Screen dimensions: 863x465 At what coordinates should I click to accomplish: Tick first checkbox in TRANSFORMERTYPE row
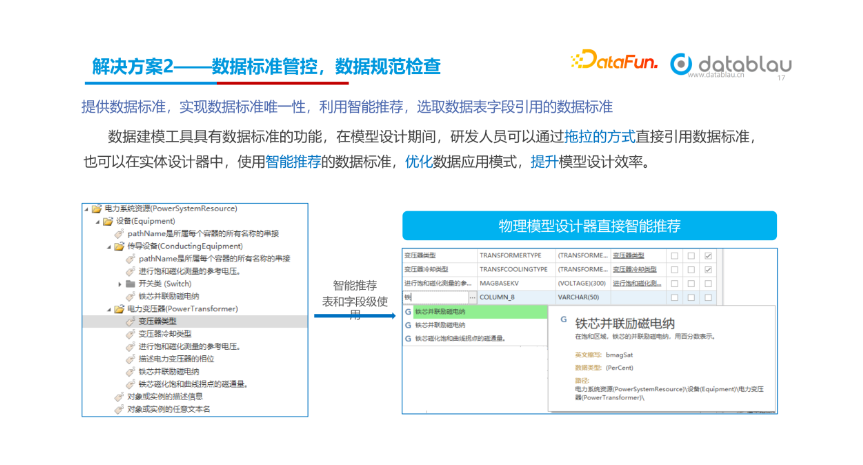coord(674,255)
